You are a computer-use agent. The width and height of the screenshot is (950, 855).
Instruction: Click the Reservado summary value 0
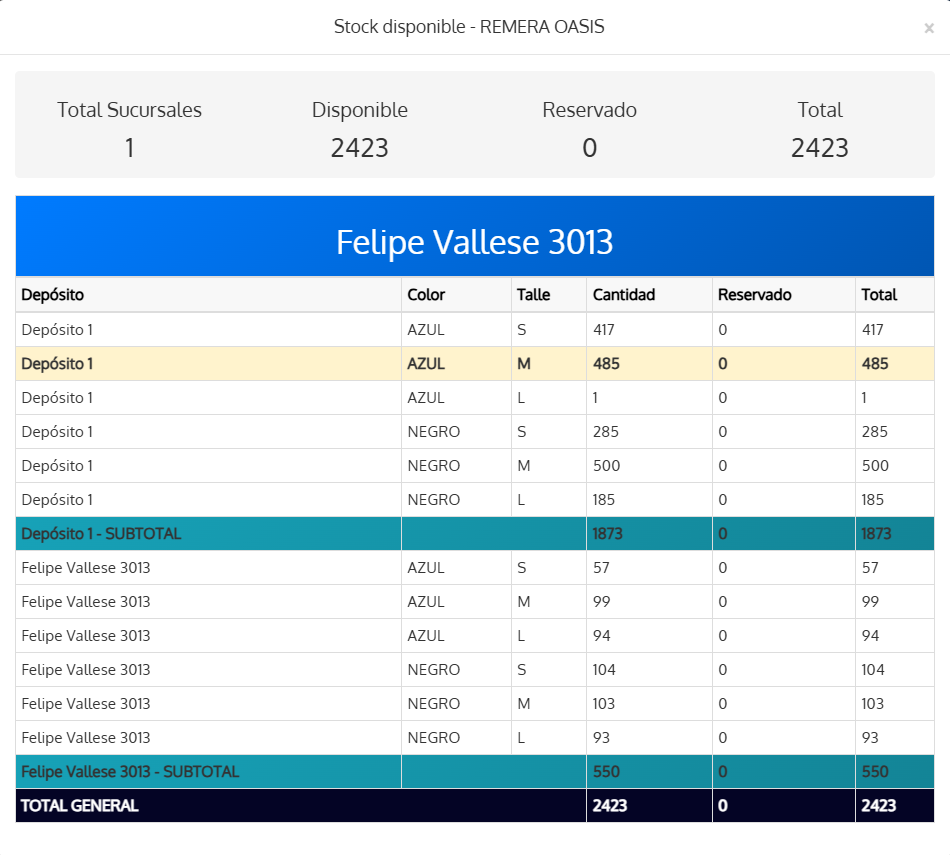(590, 148)
